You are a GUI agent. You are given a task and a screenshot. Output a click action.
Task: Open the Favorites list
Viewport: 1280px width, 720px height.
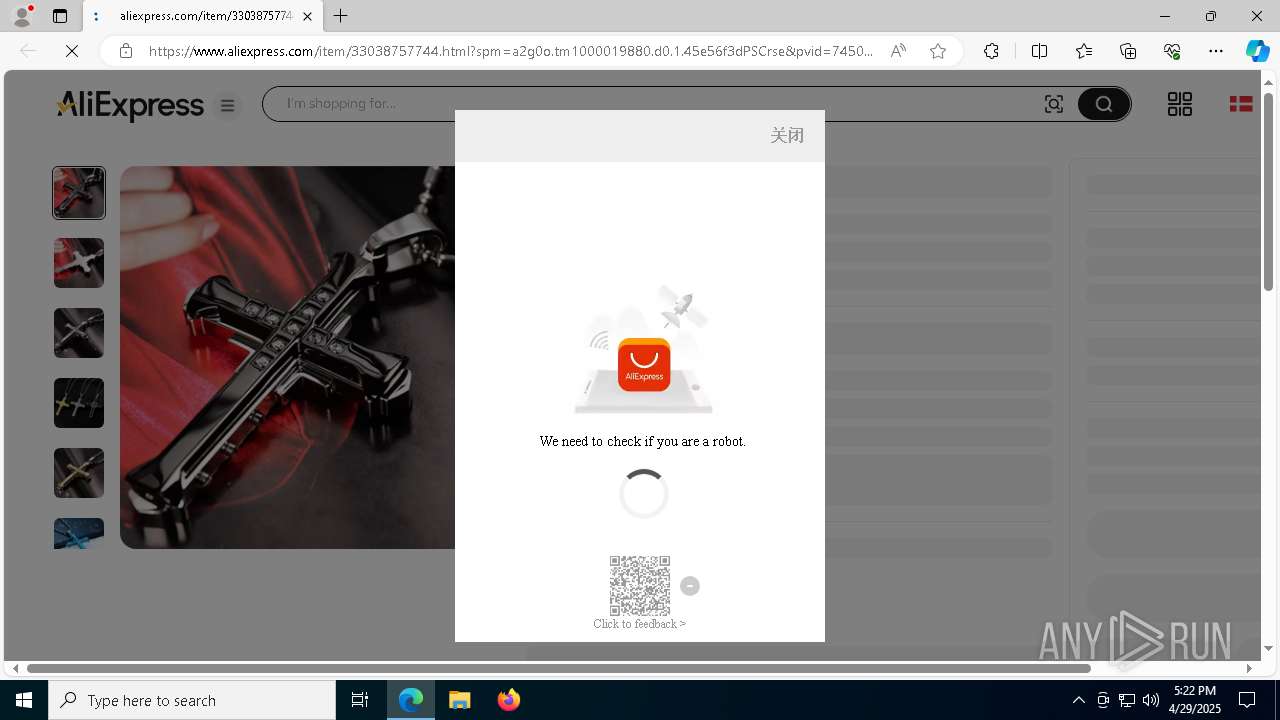[1084, 51]
